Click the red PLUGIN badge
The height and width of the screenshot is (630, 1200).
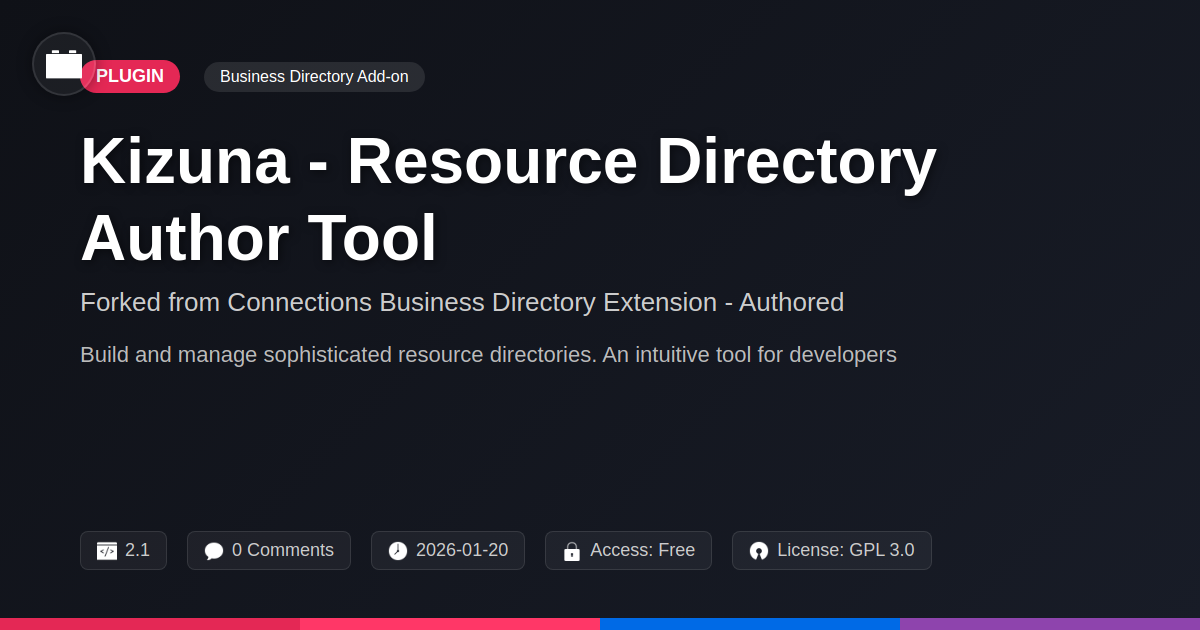130,77
